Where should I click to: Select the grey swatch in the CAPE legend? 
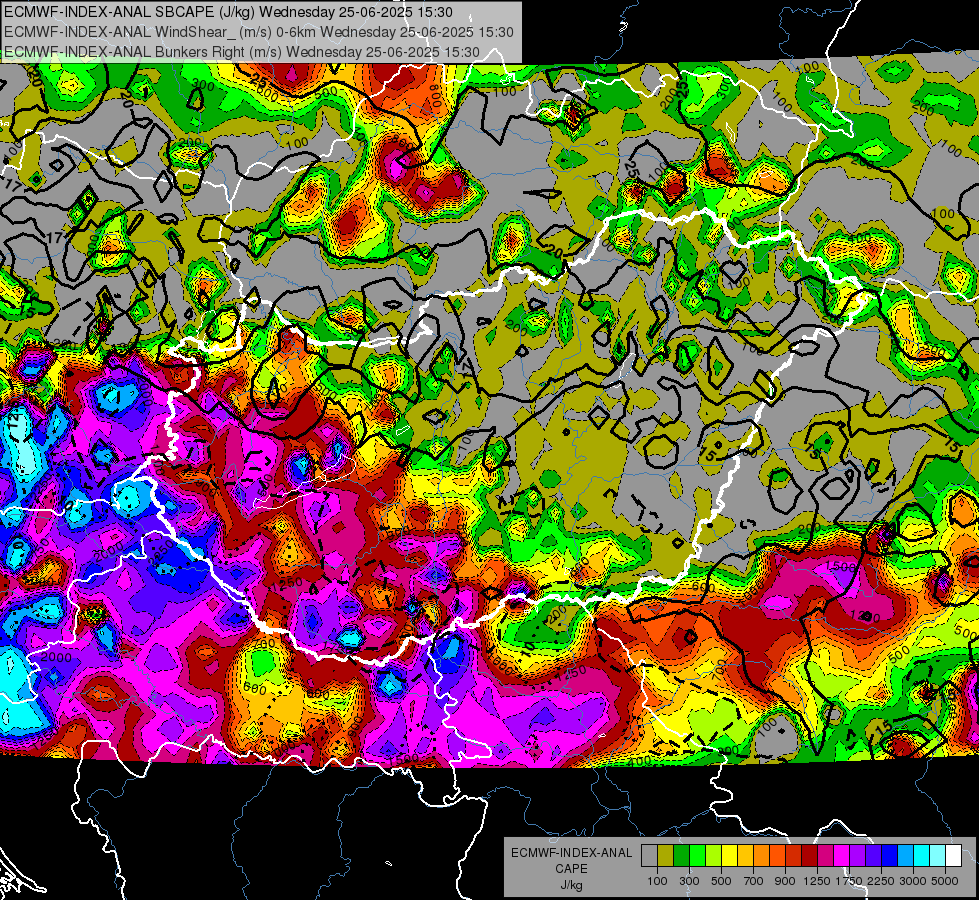pyautogui.click(x=649, y=855)
